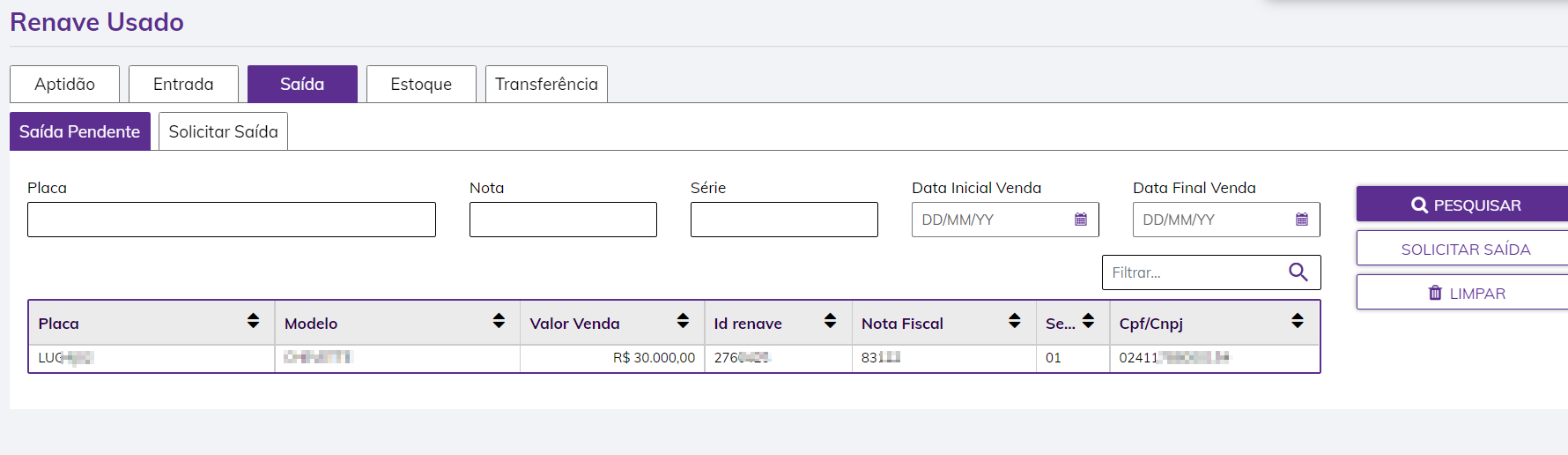This screenshot has width=1568, height=455.
Task: Sort table by Modelo column arrows
Action: [x=499, y=321]
